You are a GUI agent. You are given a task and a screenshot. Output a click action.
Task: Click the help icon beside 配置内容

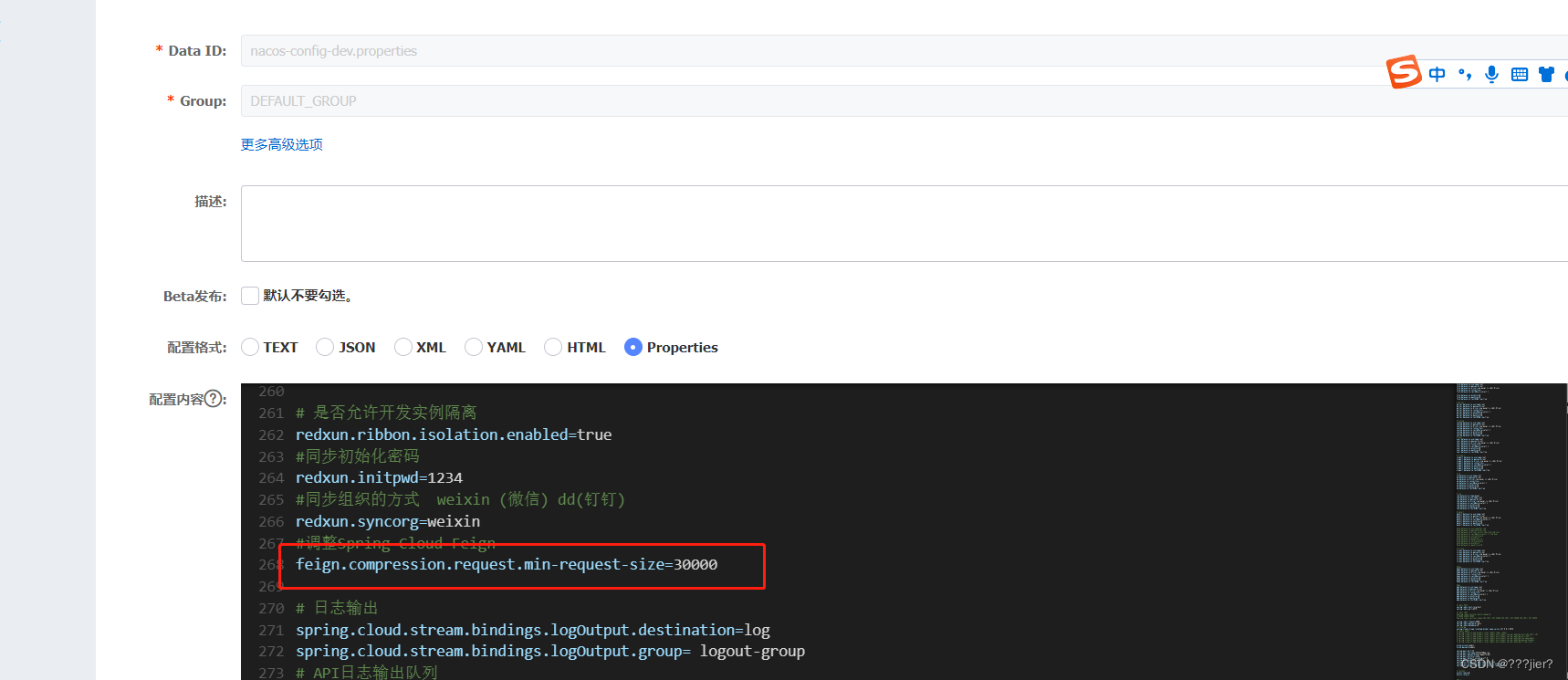[214, 398]
